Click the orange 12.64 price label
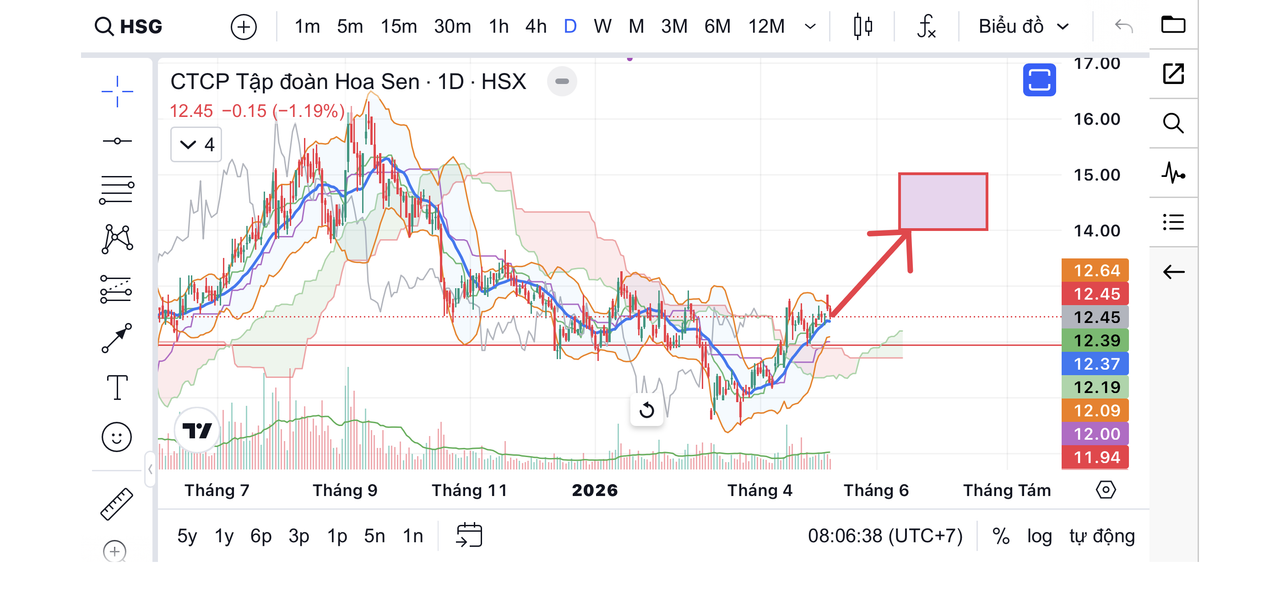Image resolution: width=1280 pixels, height=591 pixels. tap(1096, 270)
